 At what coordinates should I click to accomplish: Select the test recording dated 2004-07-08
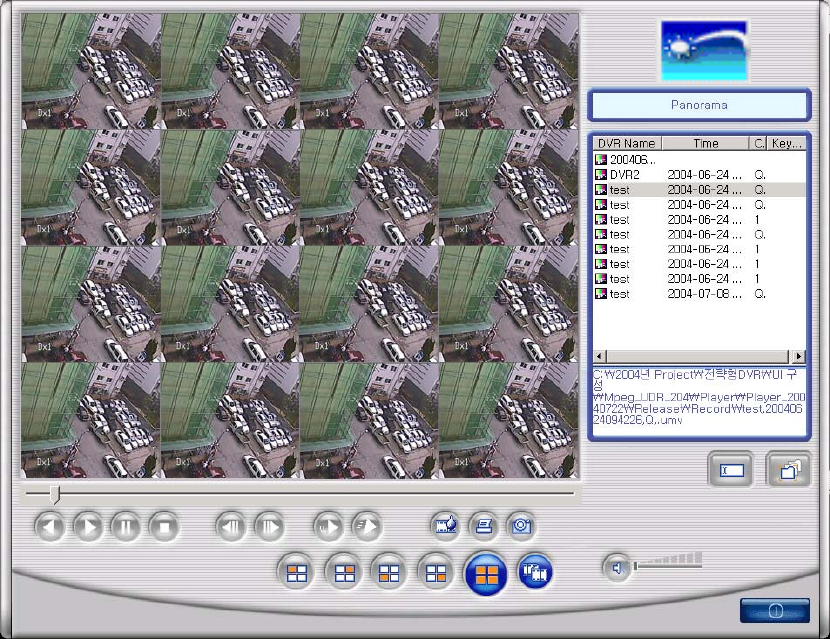click(x=699, y=293)
